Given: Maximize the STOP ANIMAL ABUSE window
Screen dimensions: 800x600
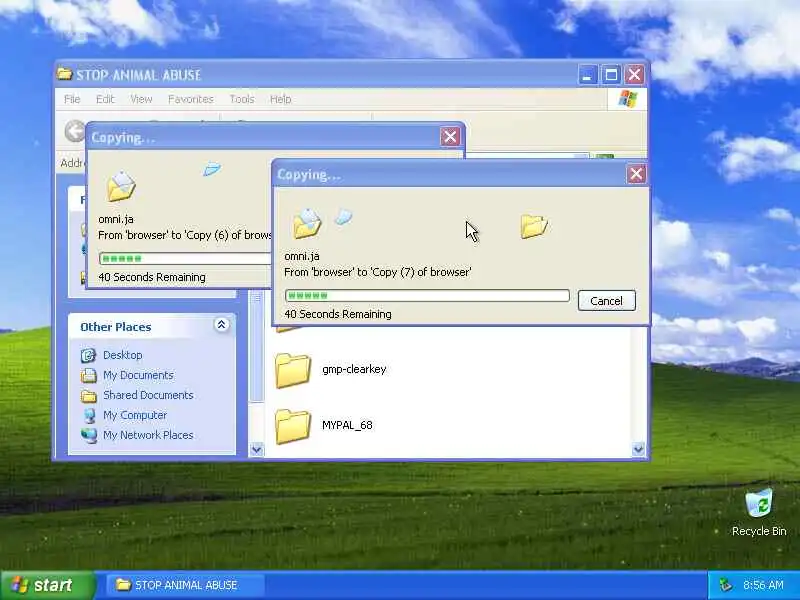Looking at the screenshot, I should [x=611, y=75].
